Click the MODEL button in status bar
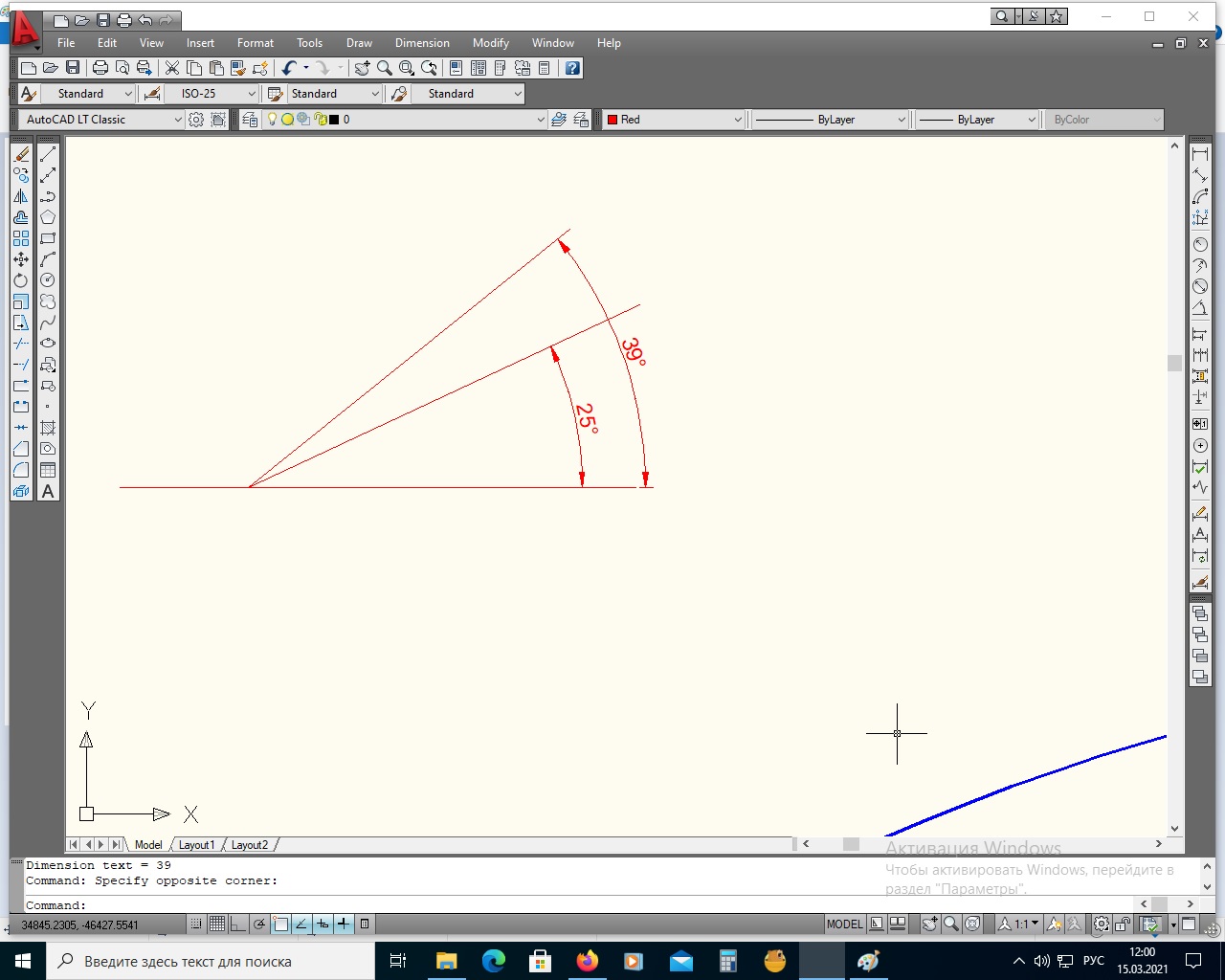This screenshot has height=980, width=1225. 844,924
